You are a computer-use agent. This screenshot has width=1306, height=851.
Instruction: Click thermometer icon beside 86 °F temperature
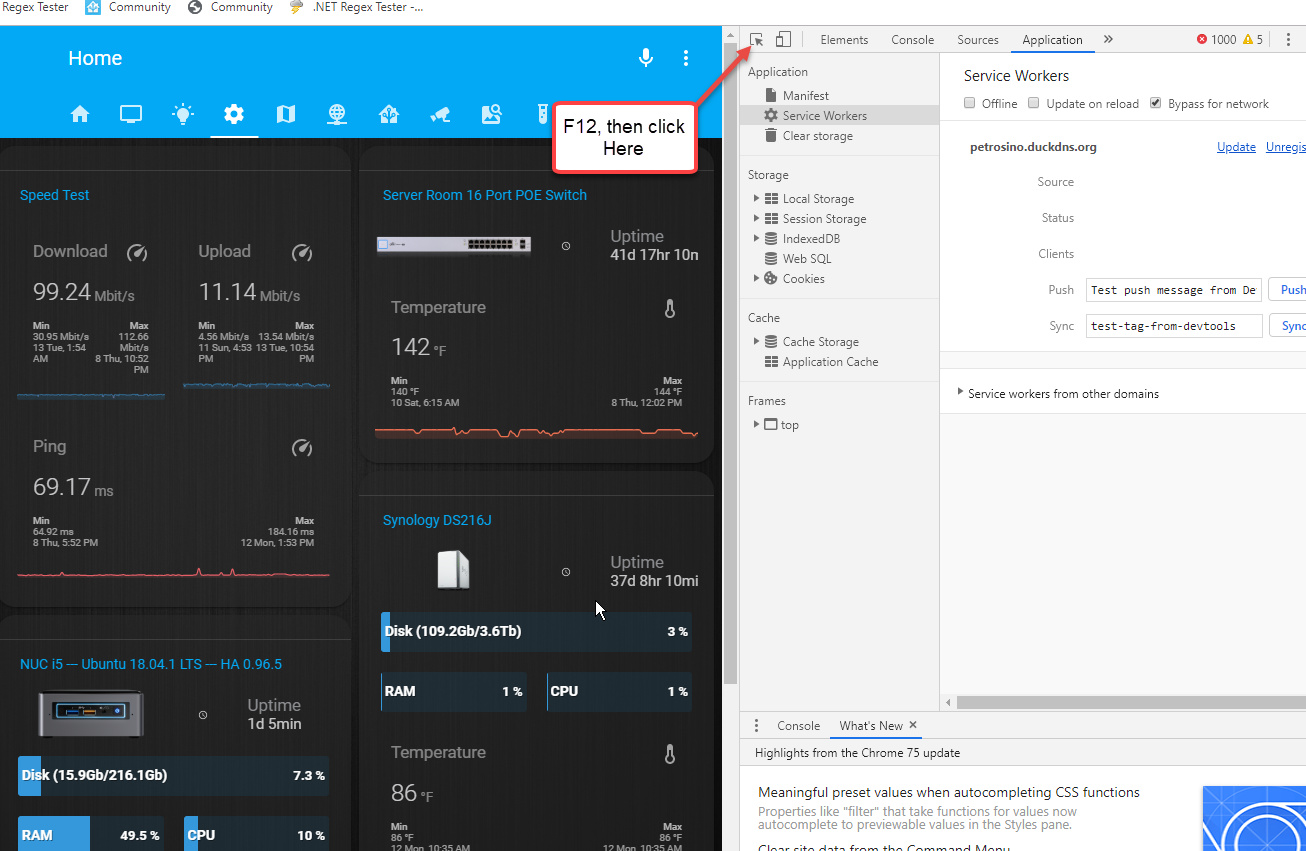click(x=670, y=754)
